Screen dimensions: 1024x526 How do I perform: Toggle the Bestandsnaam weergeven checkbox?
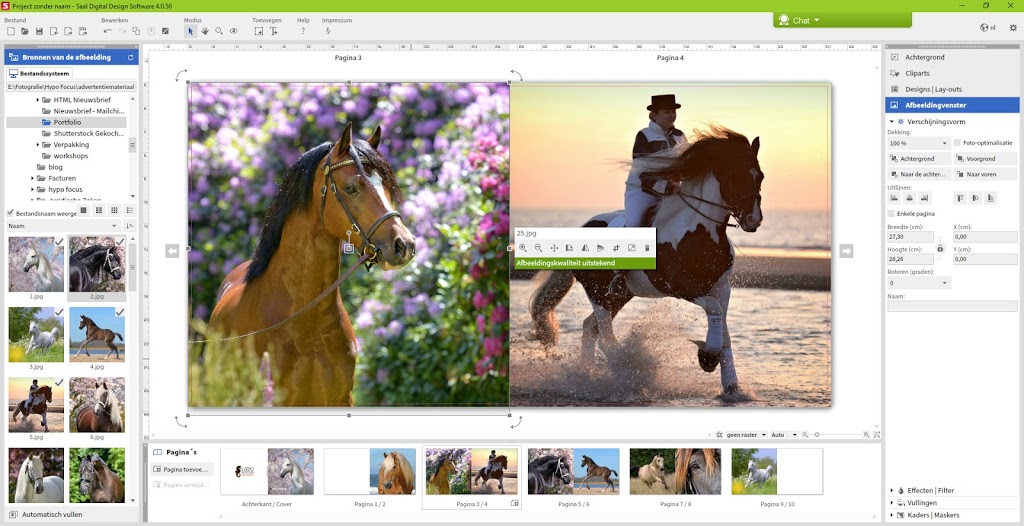tap(11, 212)
